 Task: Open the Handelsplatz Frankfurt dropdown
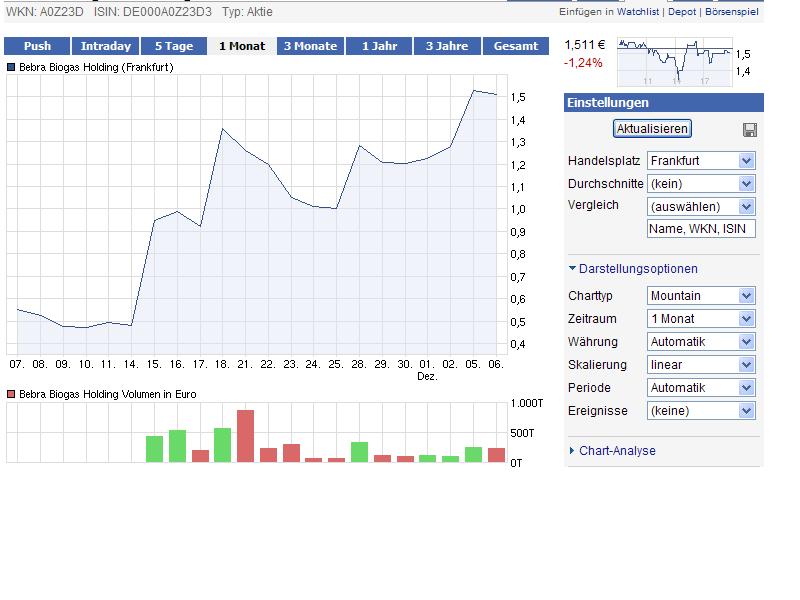tap(701, 161)
